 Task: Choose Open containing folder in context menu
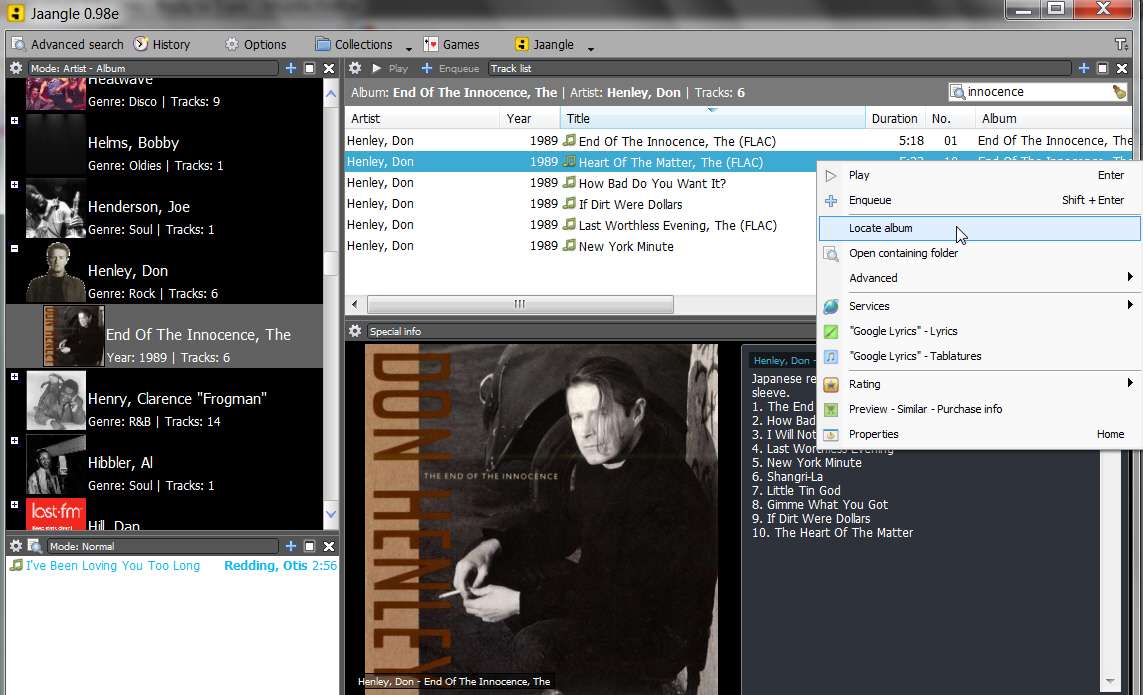pyautogui.click(x=979, y=253)
